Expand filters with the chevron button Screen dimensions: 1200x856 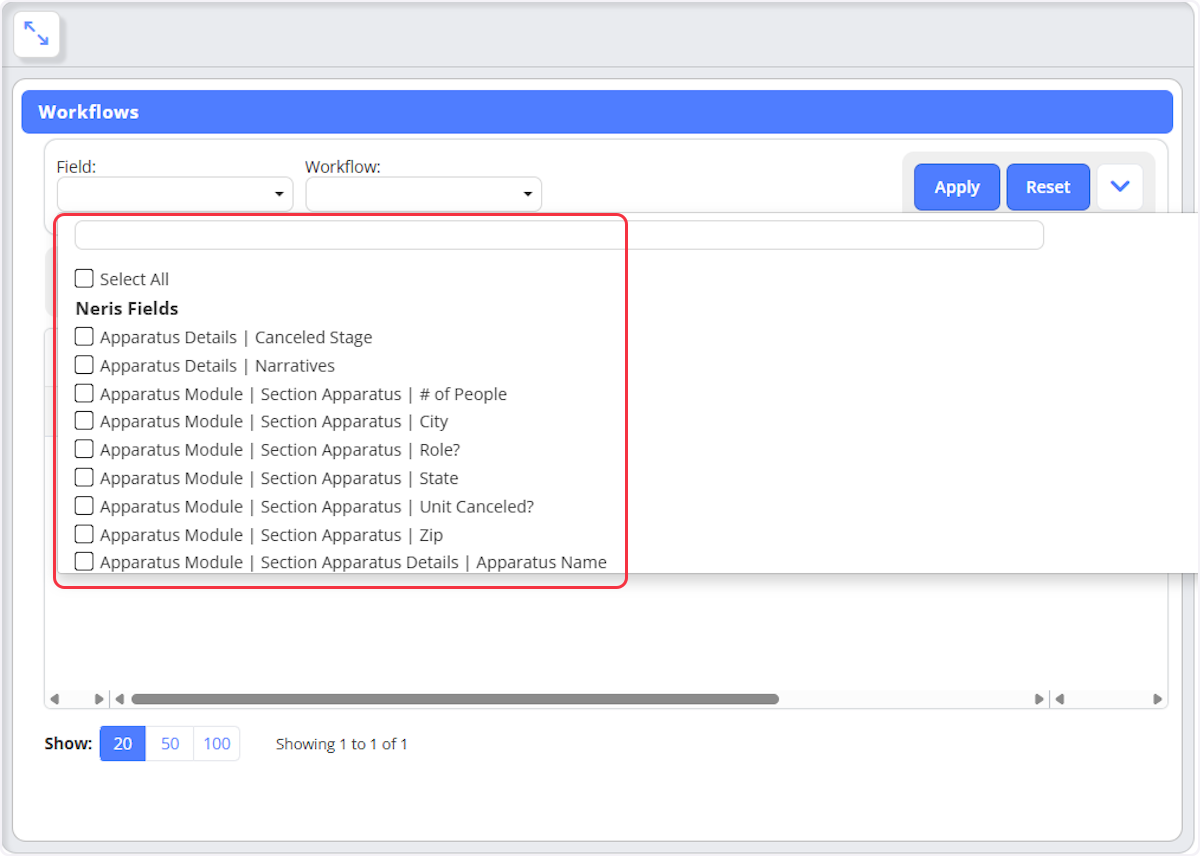(1120, 187)
